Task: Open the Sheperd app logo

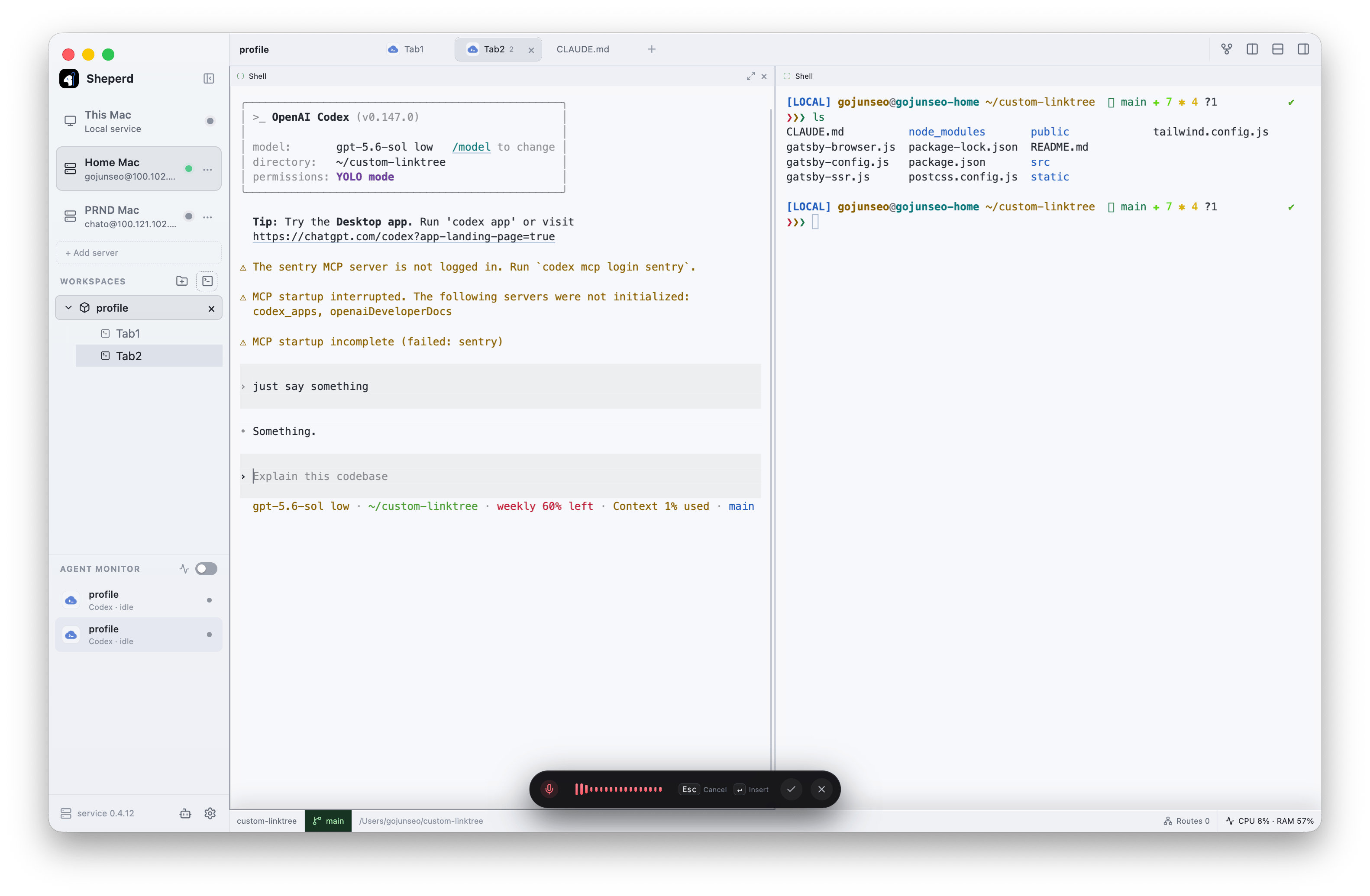Action: tap(69, 79)
